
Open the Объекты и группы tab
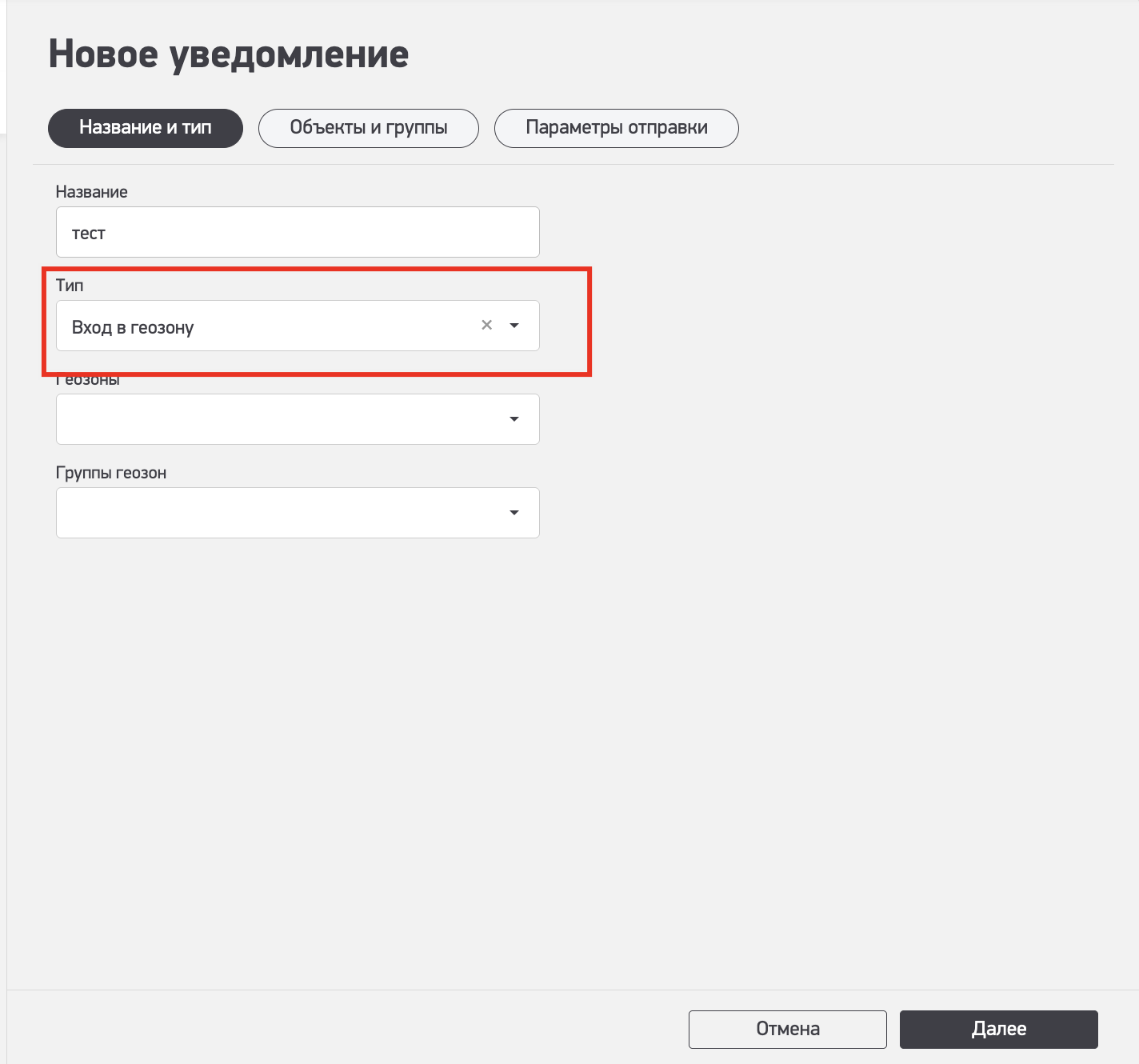click(x=369, y=128)
